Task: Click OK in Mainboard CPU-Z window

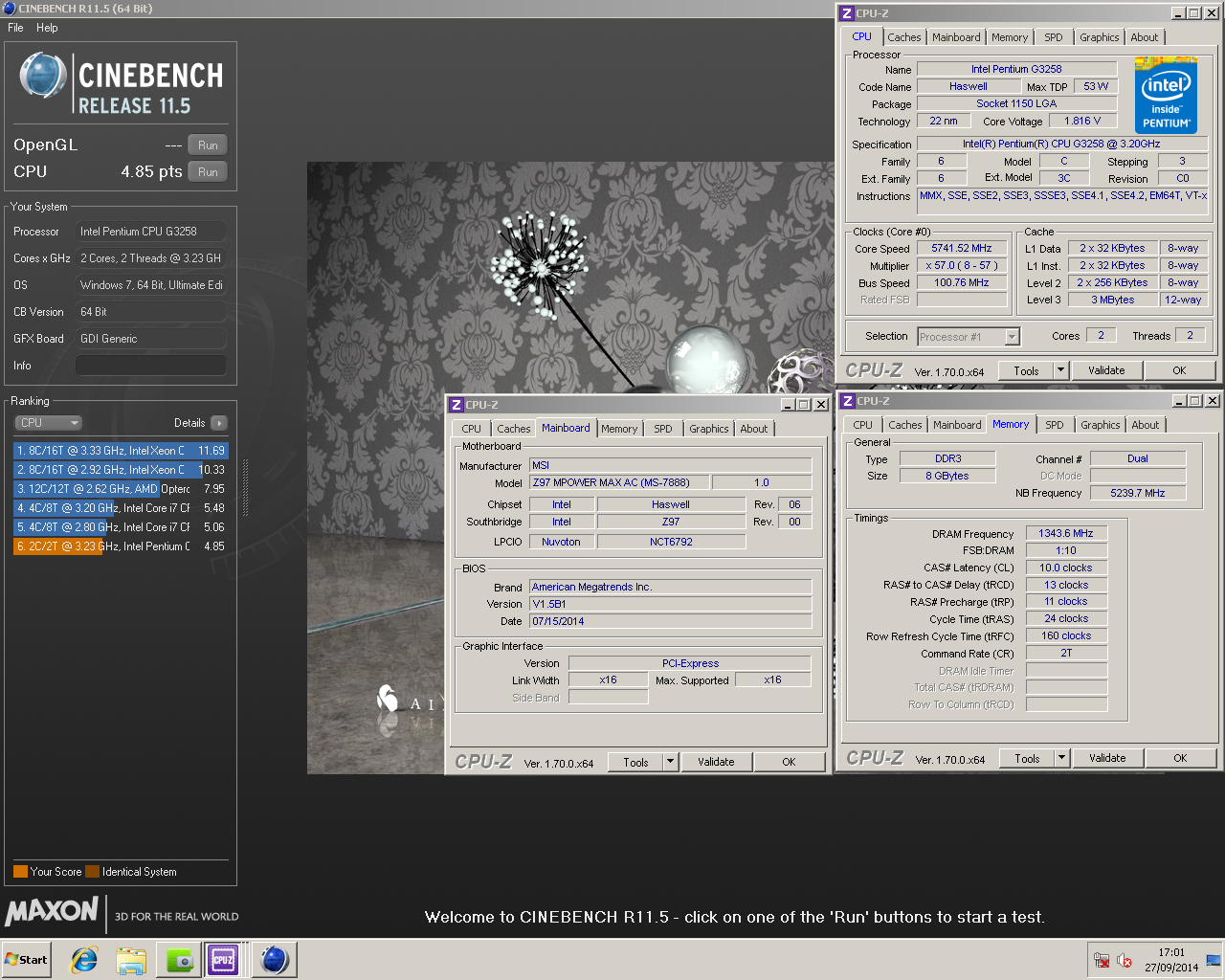Action: pyautogui.click(x=789, y=763)
